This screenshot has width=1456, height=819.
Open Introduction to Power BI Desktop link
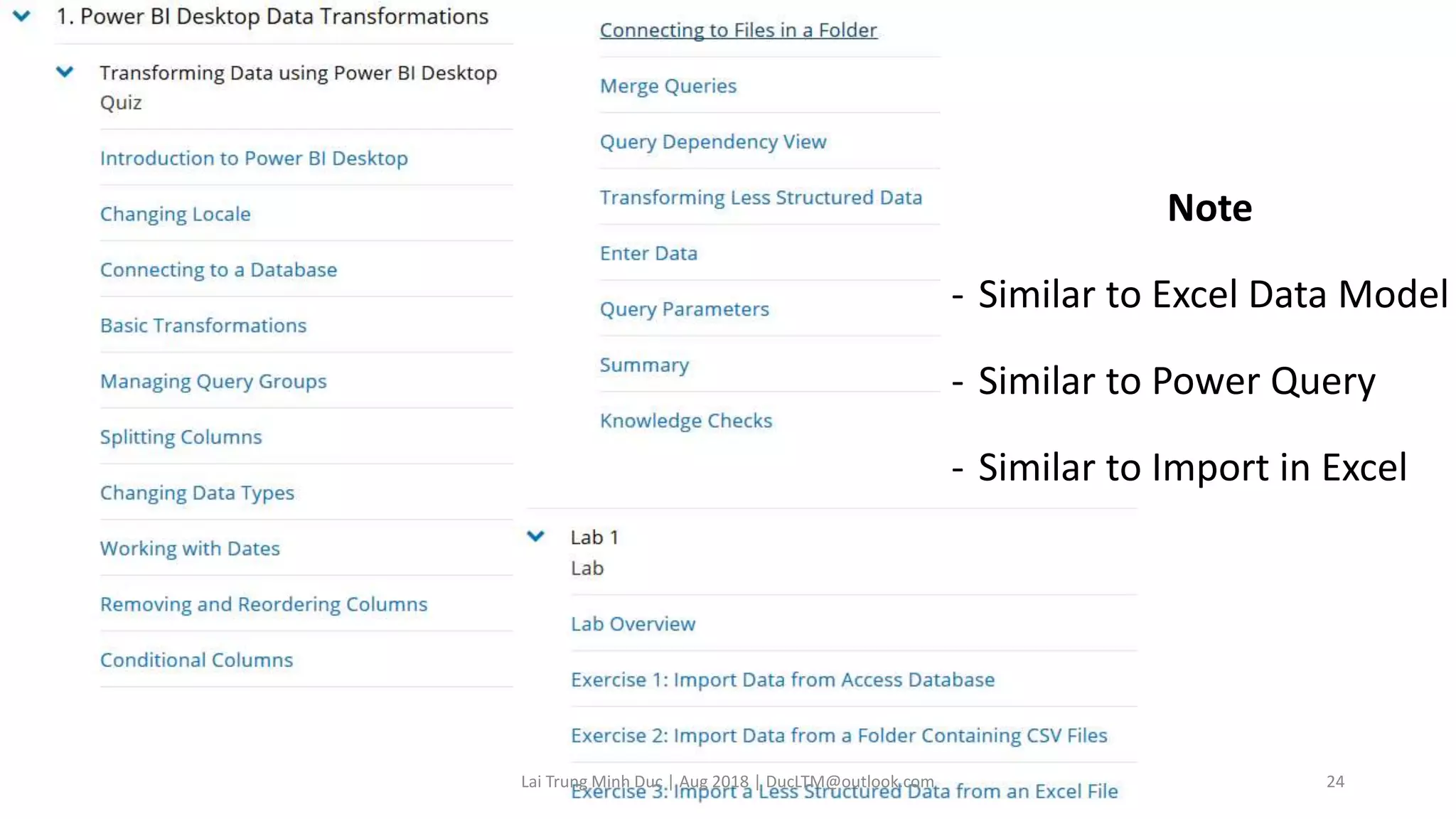tap(254, 158)
